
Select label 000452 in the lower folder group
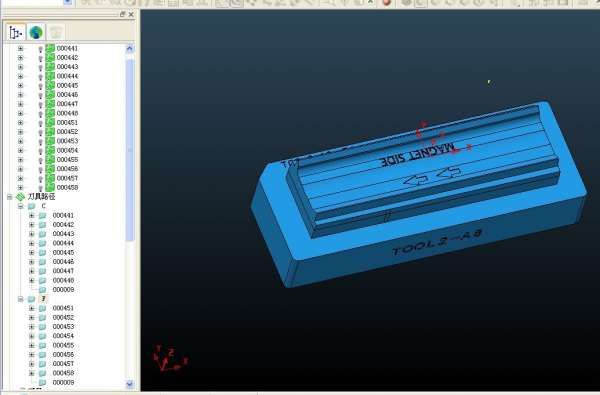tap(63, 318)
